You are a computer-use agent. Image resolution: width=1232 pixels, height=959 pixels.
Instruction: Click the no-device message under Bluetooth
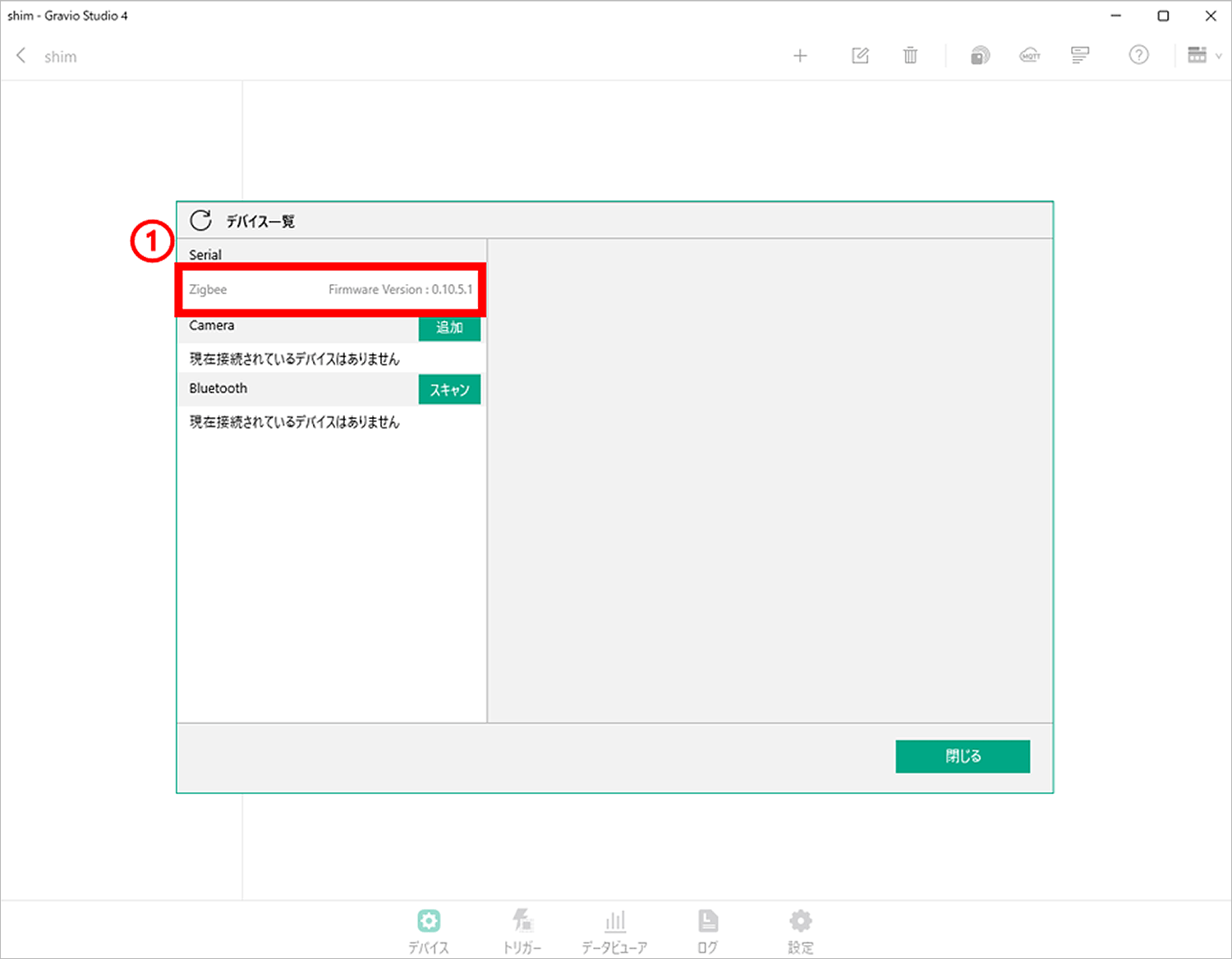(x=294, y=422)
